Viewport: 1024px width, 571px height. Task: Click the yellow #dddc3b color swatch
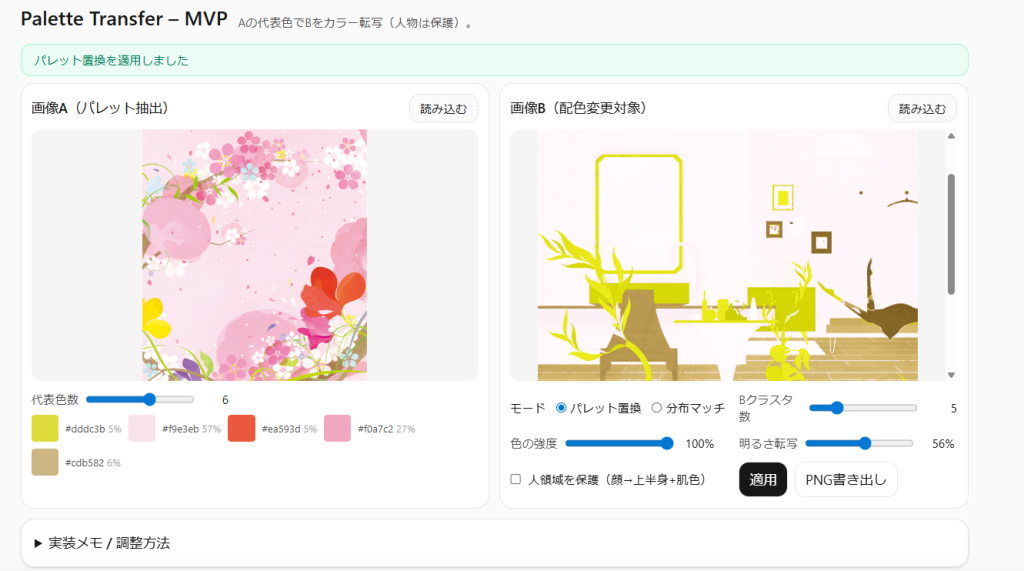click(46, 428)
